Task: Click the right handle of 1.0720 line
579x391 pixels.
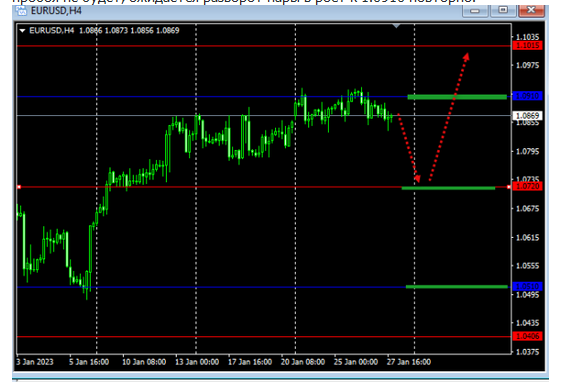Action: 509,187
